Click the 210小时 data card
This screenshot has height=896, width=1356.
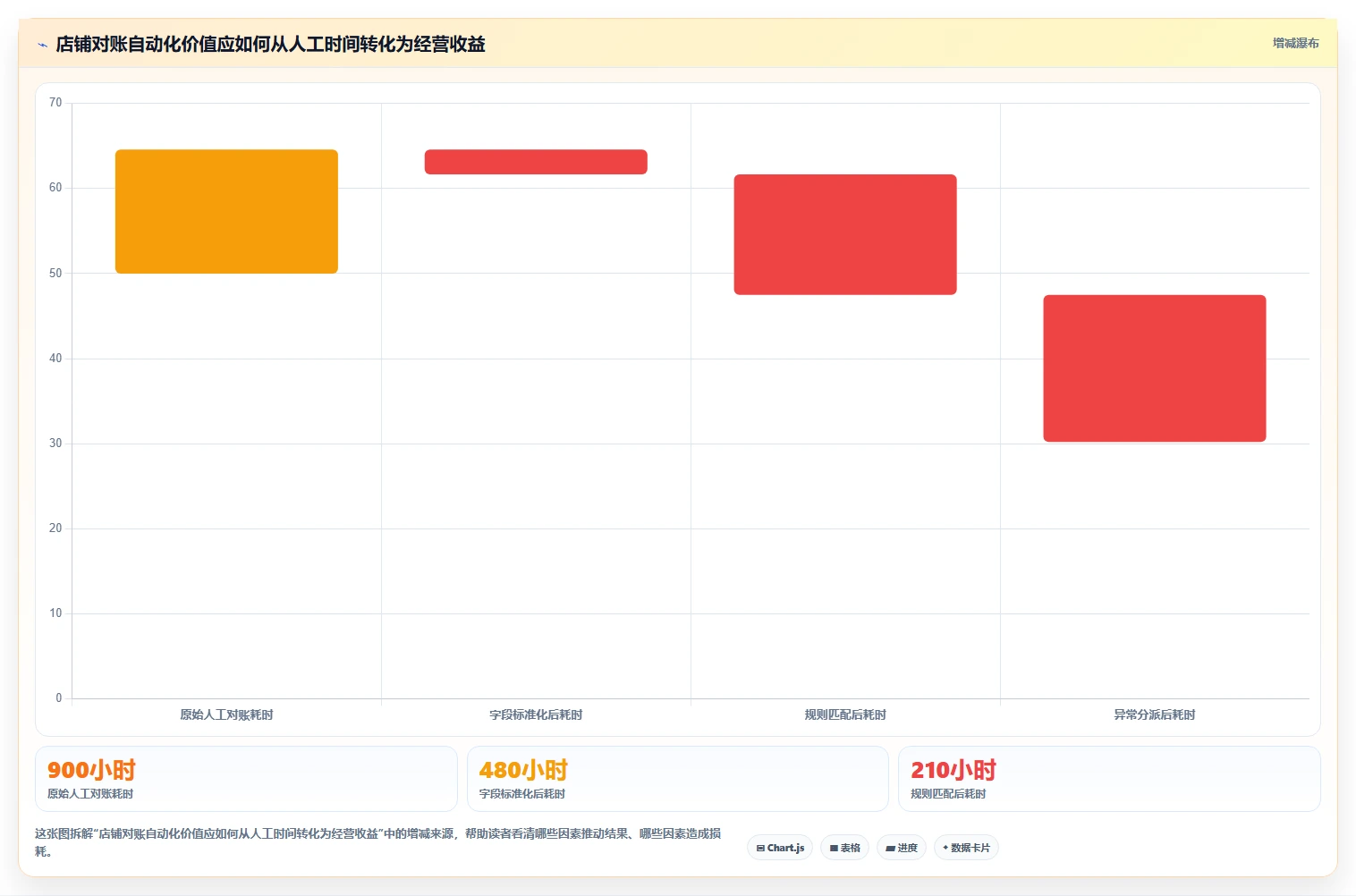pyautogui.click(x=1109, y=779)
